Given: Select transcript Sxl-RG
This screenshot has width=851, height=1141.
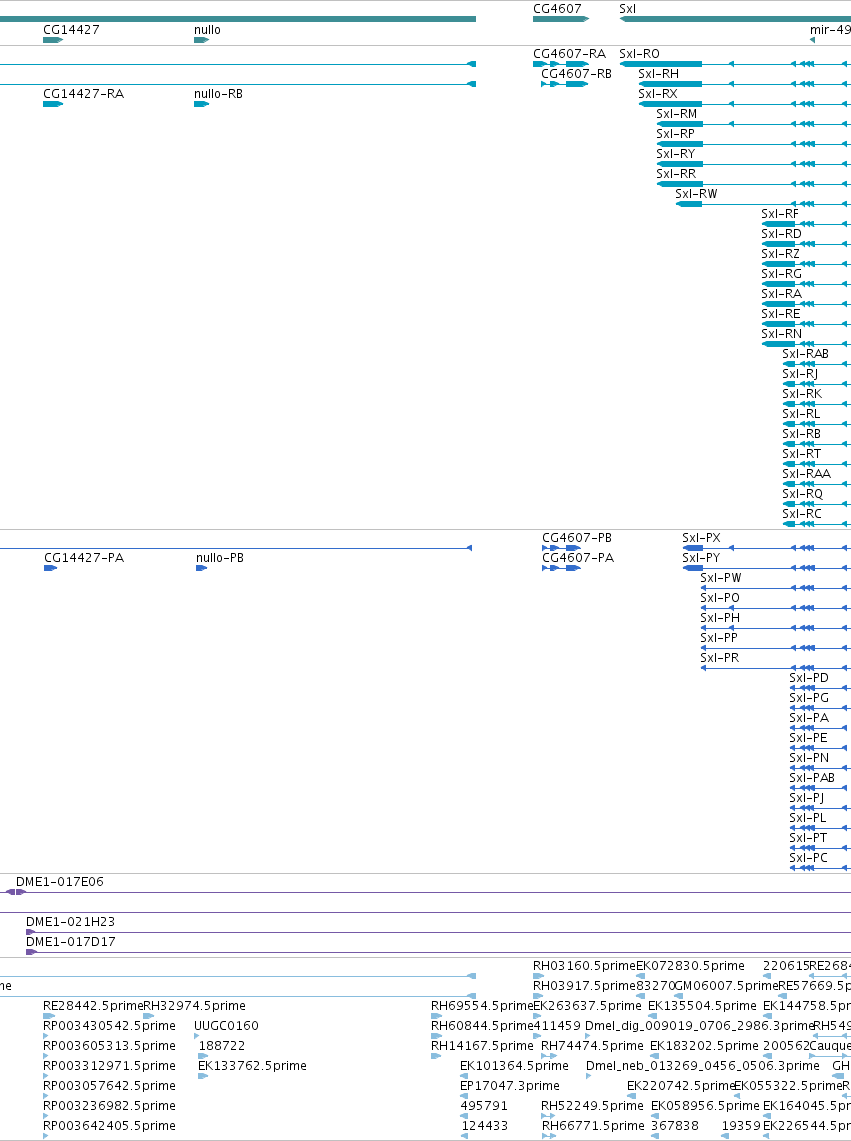Looking at the screenshot, I should (781, 274).
